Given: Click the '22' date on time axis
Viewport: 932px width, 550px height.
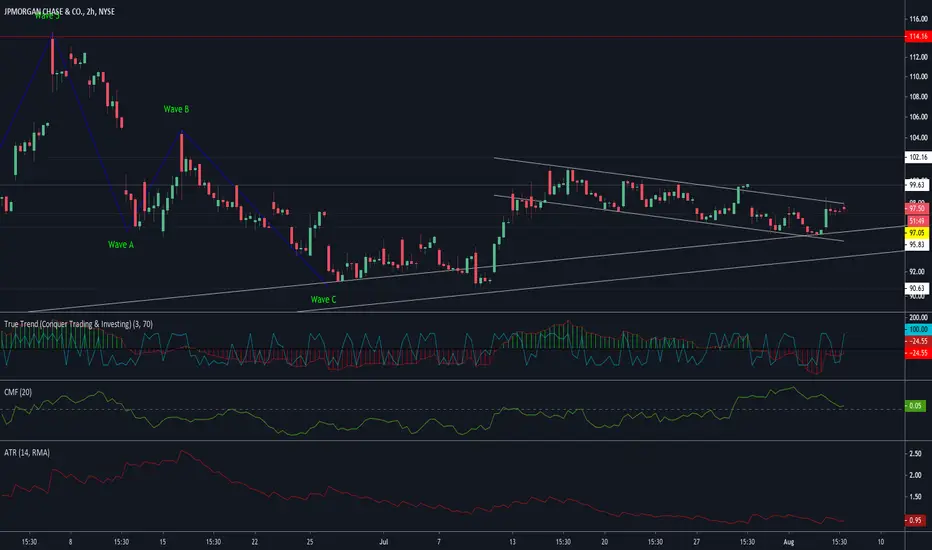Looking at the screenshot, I should point(254,542).
